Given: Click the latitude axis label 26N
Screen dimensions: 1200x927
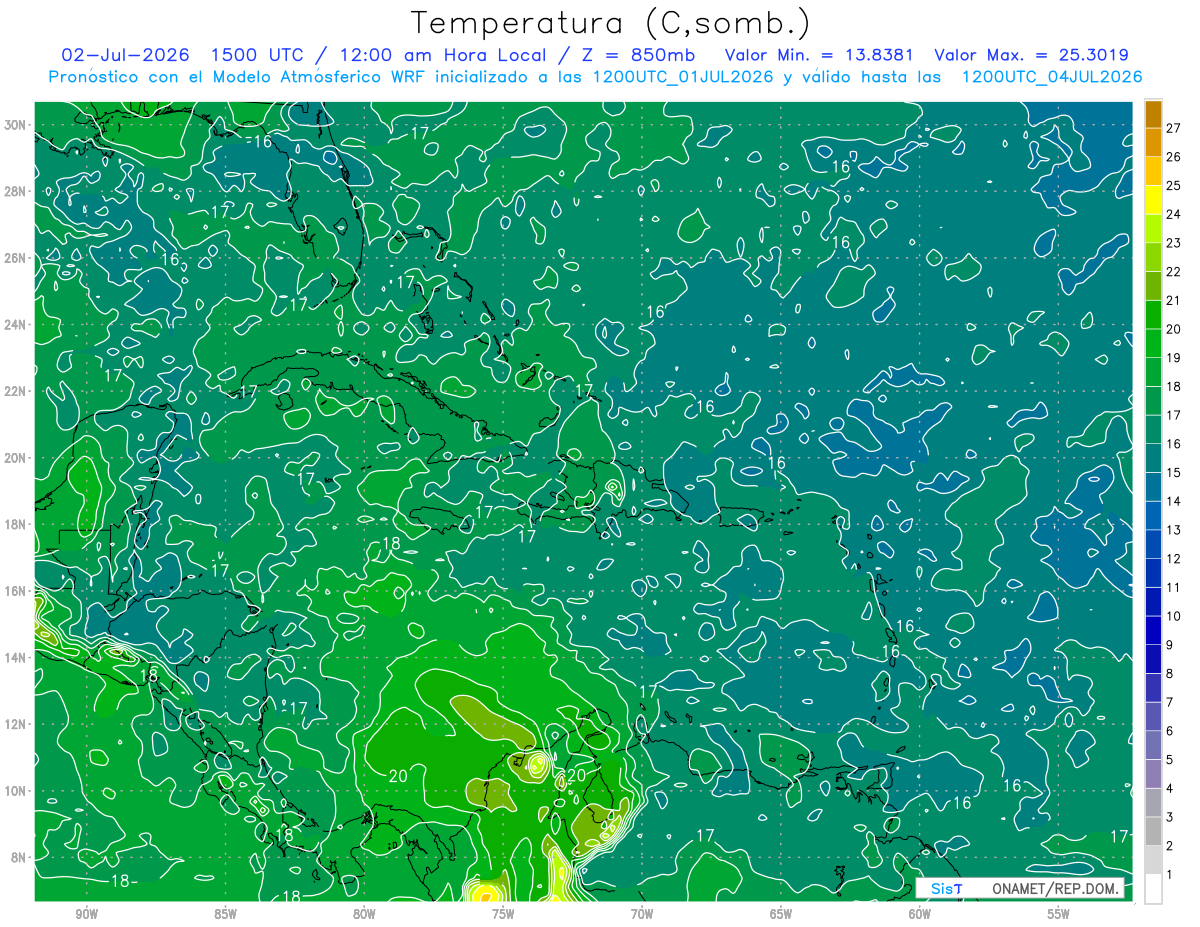Looking at the screenshot, I should (x=15, y=258).
